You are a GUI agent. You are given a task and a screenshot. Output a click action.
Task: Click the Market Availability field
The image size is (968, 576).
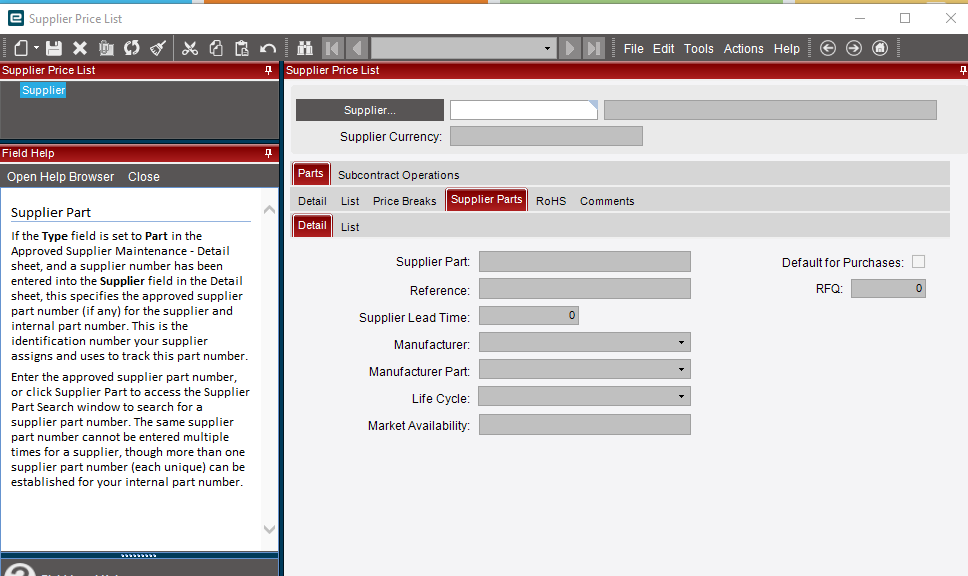click(585, 425)
